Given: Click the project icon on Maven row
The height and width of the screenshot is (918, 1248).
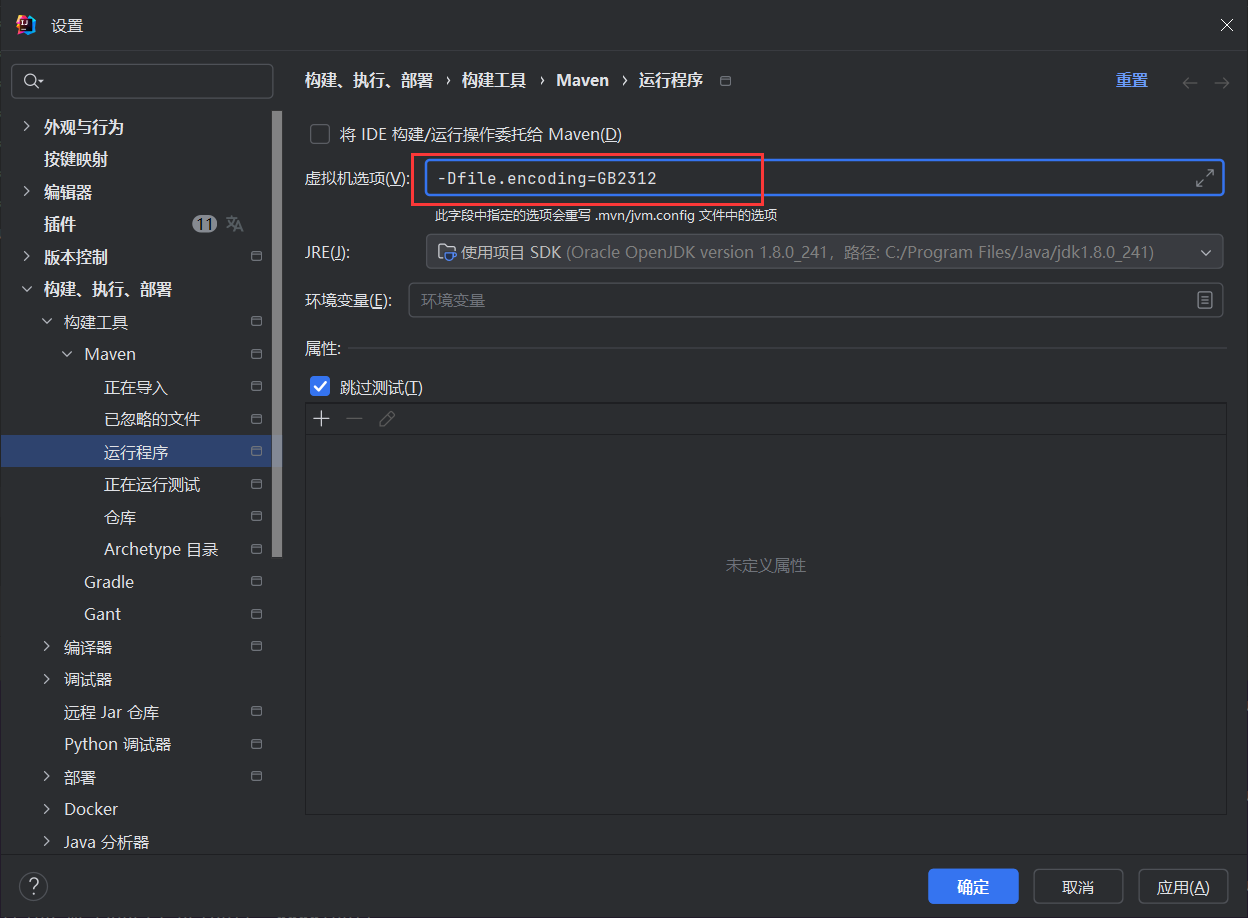Looking at the screenshot, I should pyautogui.click(x=256, y=354).
